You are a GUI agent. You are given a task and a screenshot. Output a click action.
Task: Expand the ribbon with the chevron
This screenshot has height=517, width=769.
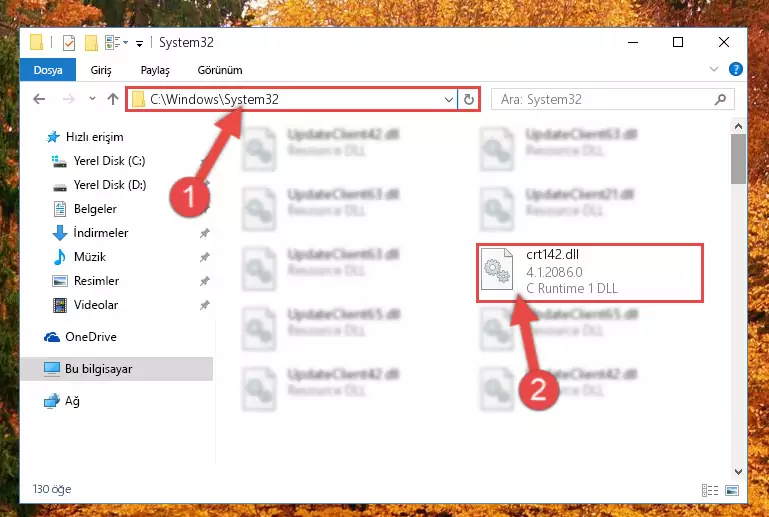coord(714,69)
